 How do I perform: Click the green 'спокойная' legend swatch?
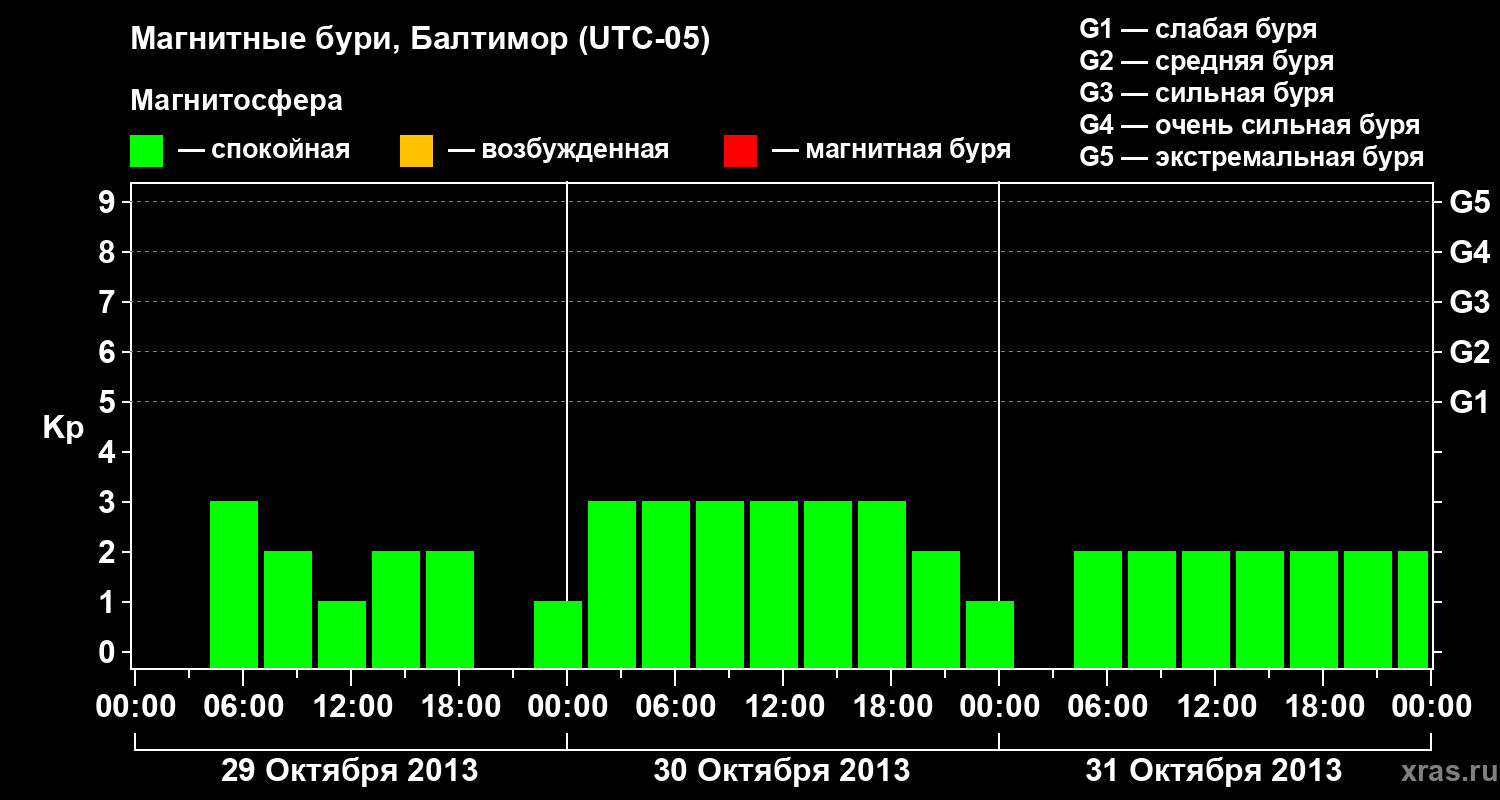point(147,151)
